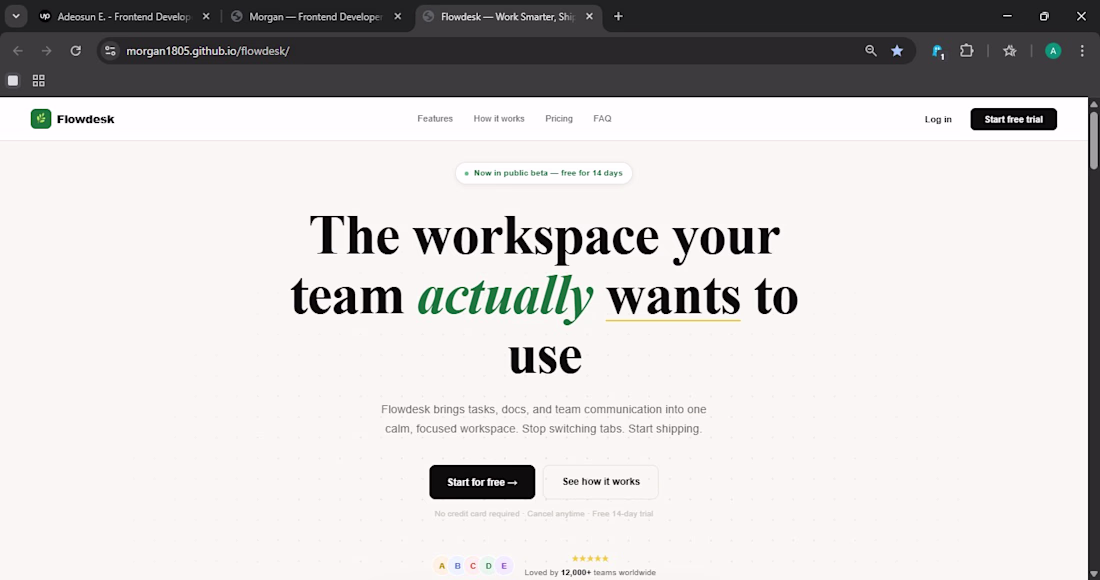Click avatar circle B
The width and height of the screenshot is (1100, 580).
[457, 566]
